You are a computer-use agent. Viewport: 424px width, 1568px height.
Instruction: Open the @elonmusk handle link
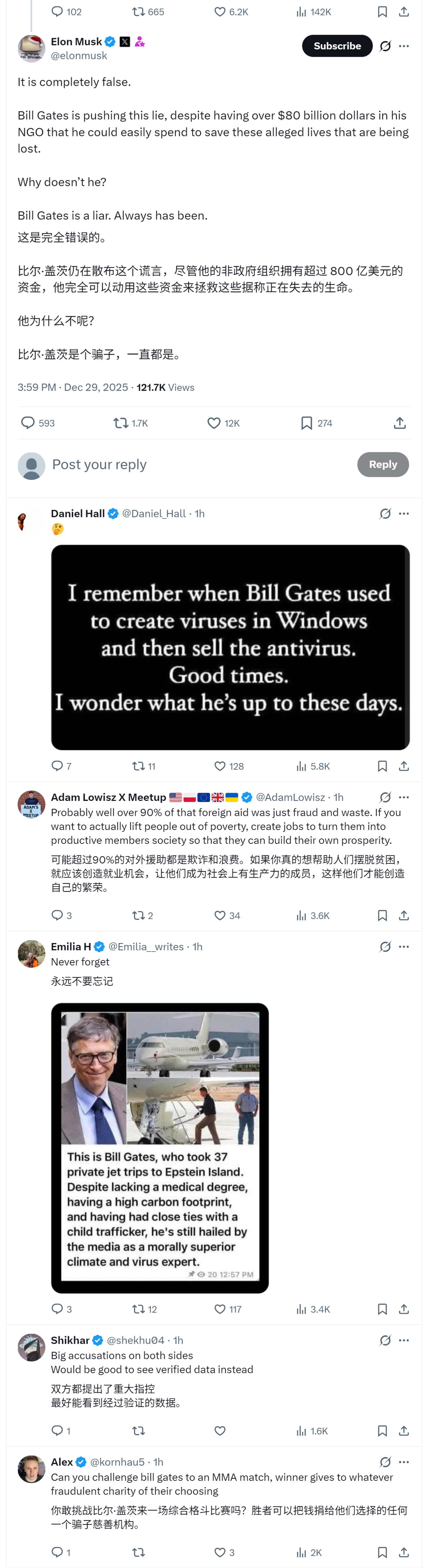pos(79,55)
